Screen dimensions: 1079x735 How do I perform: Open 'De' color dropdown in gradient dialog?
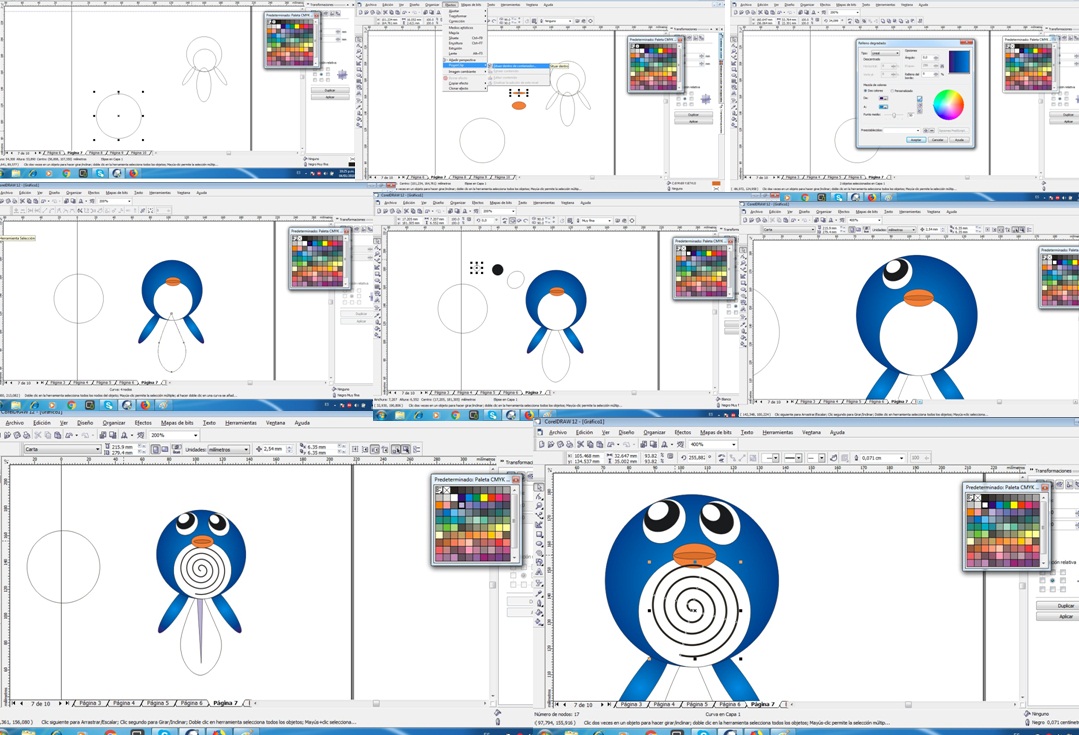click(884, 98)
